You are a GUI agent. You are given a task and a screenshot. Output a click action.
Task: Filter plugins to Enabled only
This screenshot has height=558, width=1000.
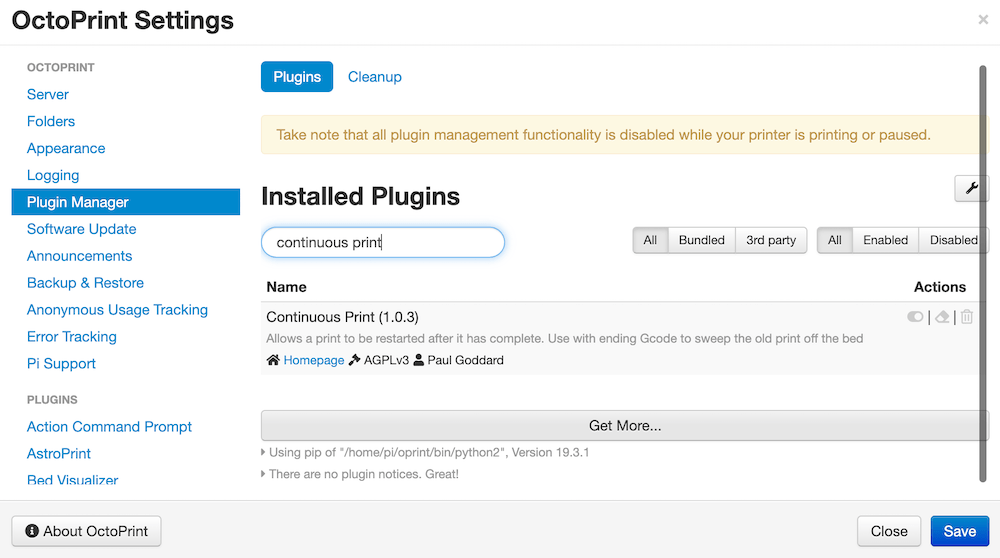point(885,240)
